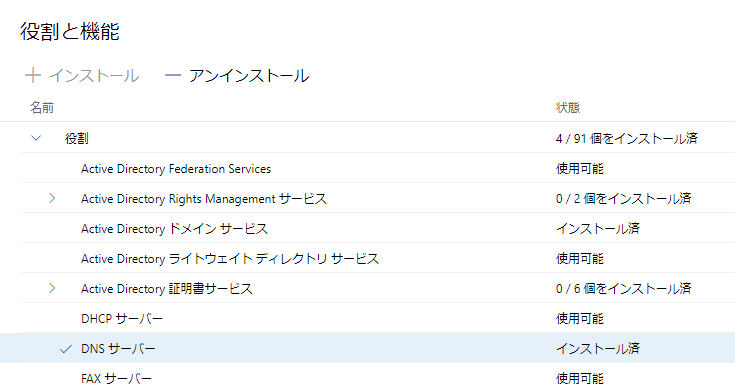Screen dimensions: 735x390
Task: Click the アンインストール button label
Action: [x=249, y=75]
